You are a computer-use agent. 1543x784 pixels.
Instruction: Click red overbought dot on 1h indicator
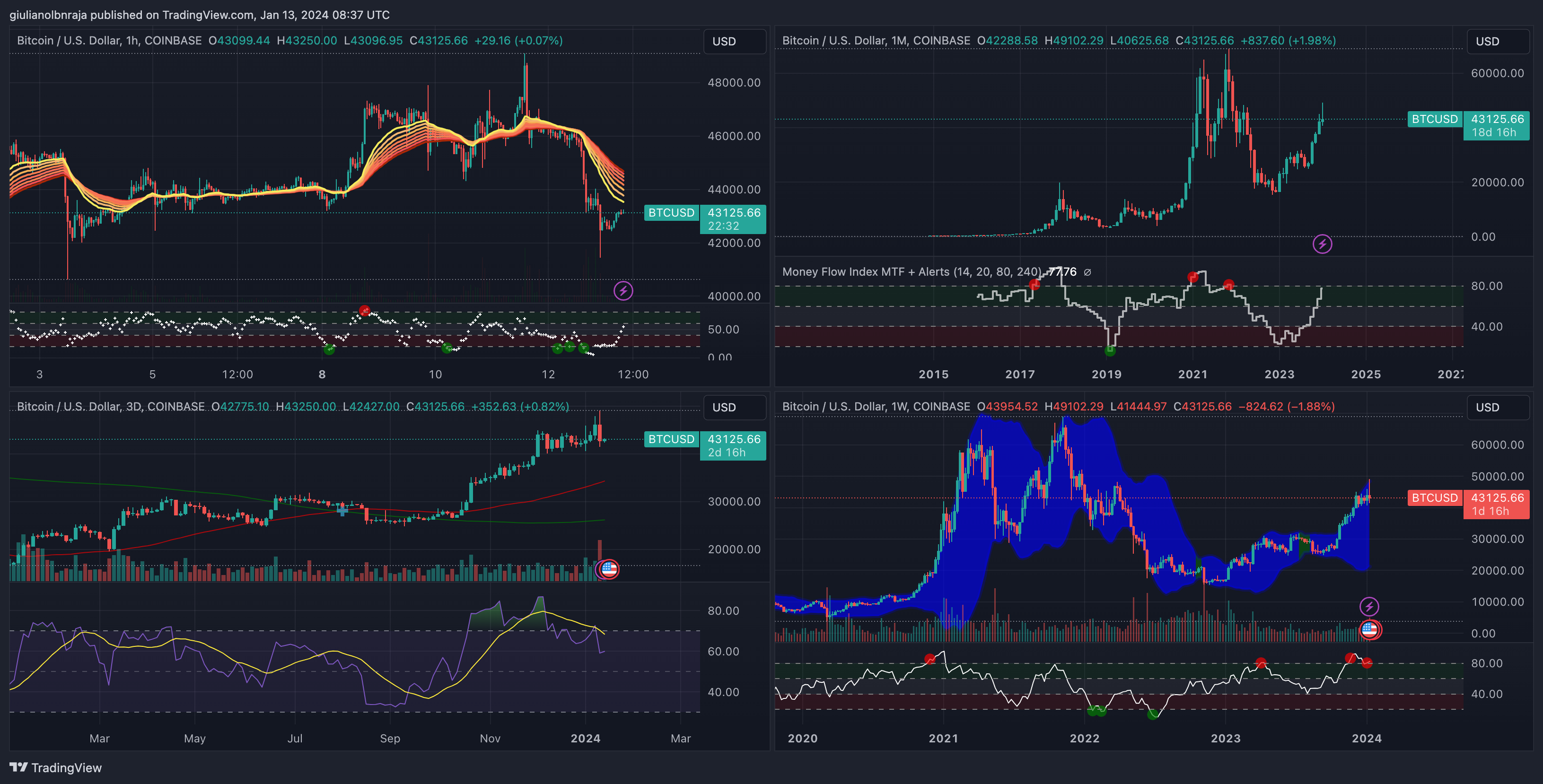(x=364, y=310)
